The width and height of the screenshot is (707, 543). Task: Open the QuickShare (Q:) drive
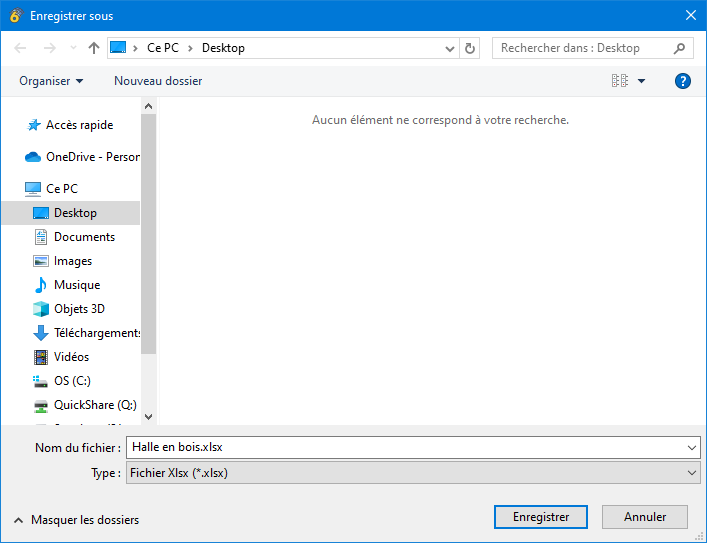click(95, 405)
